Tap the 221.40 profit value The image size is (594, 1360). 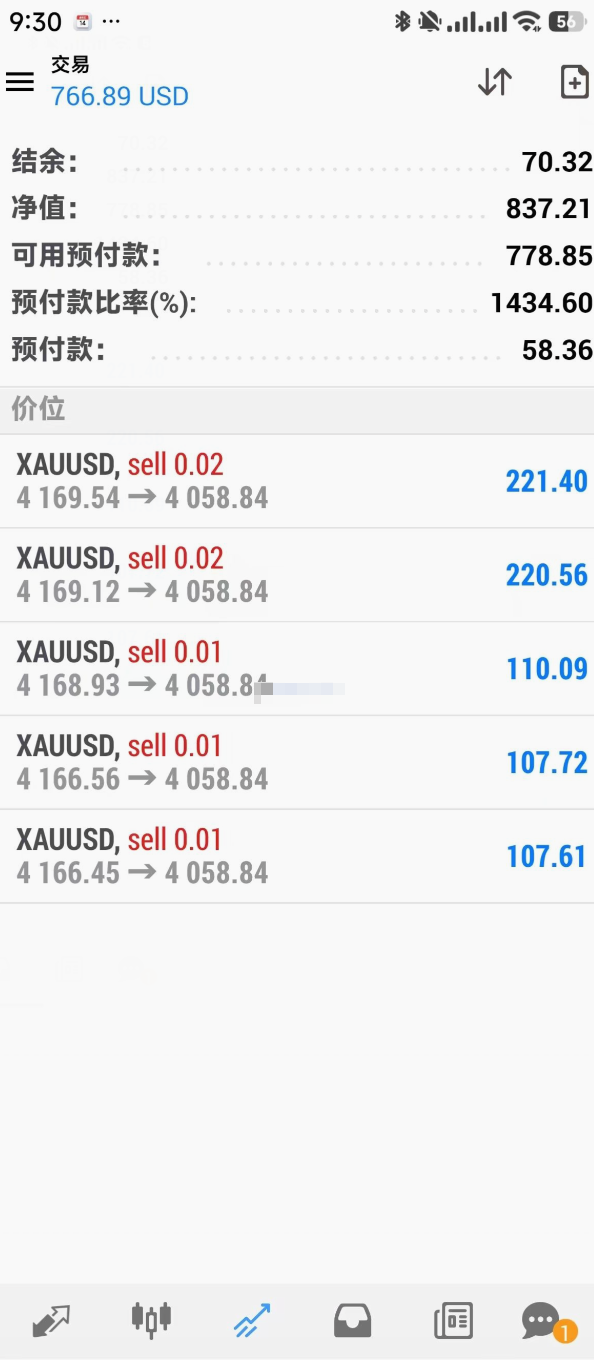(x=547, y=481)
